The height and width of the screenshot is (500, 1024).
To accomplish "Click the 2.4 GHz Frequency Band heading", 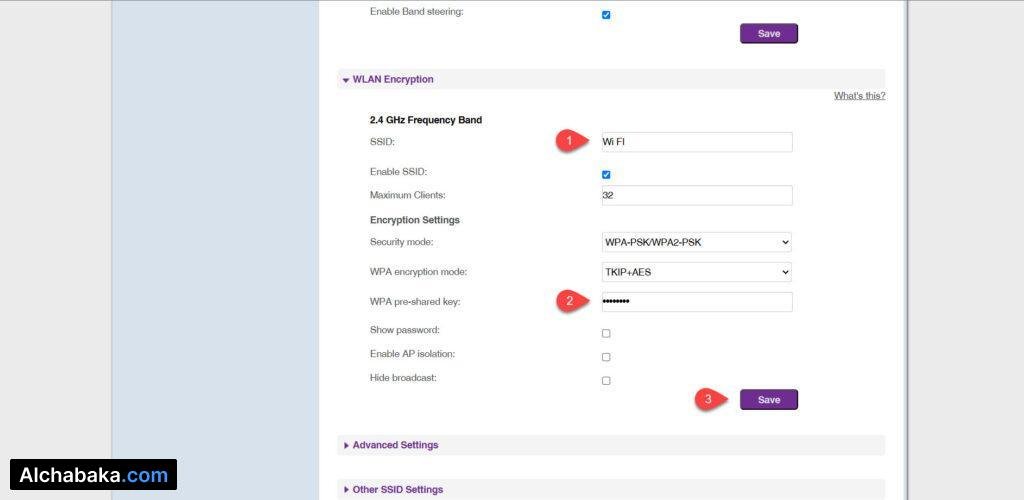I will (426, 120).
